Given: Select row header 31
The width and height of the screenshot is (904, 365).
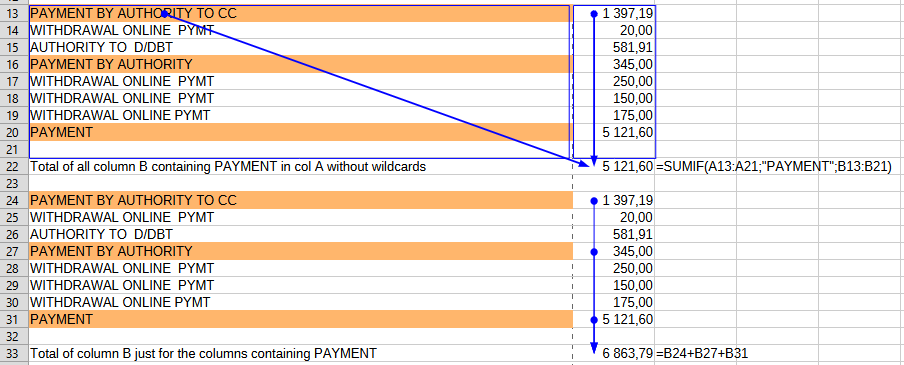Looking at the screenshot, I should point(14,319).
